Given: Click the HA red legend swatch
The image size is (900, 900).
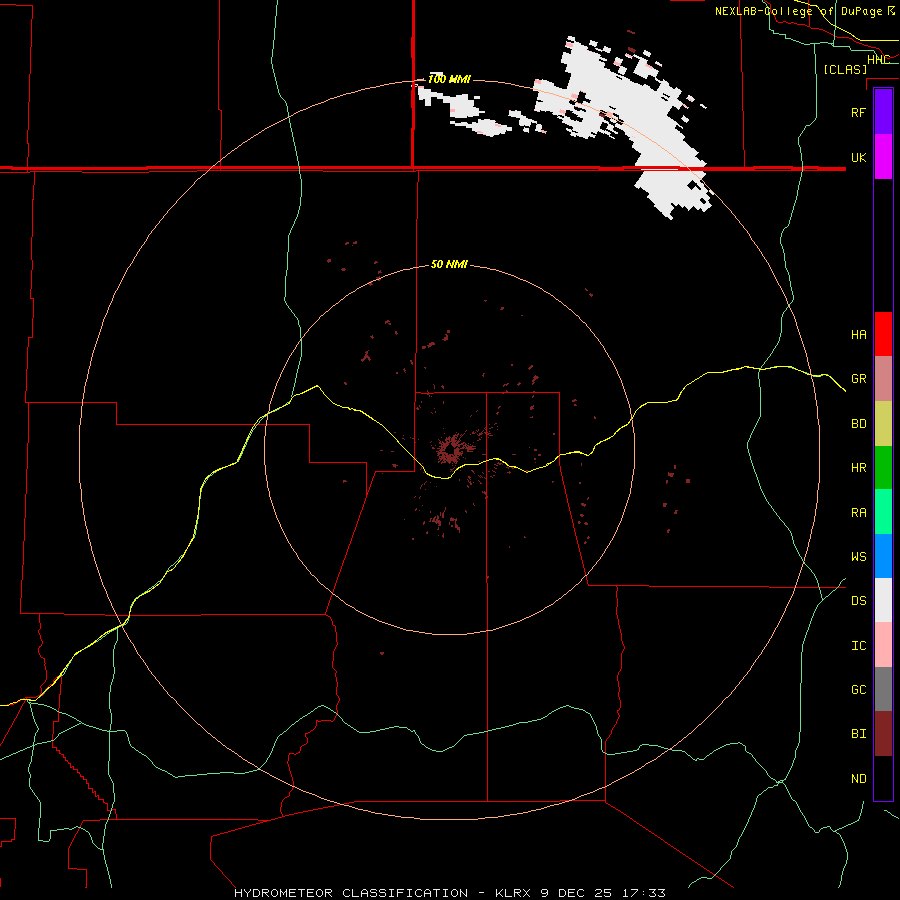Looking at the screenshot, I should tap(883, 334).
